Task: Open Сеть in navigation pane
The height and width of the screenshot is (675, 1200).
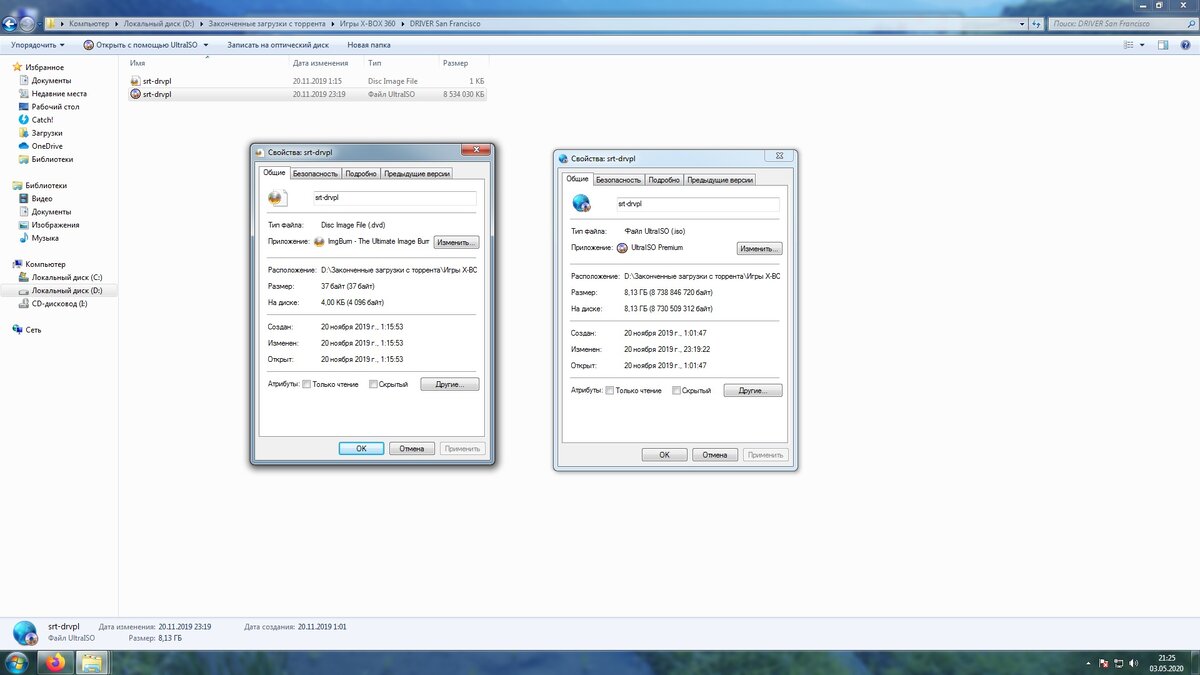Action: tap(33, 329)
